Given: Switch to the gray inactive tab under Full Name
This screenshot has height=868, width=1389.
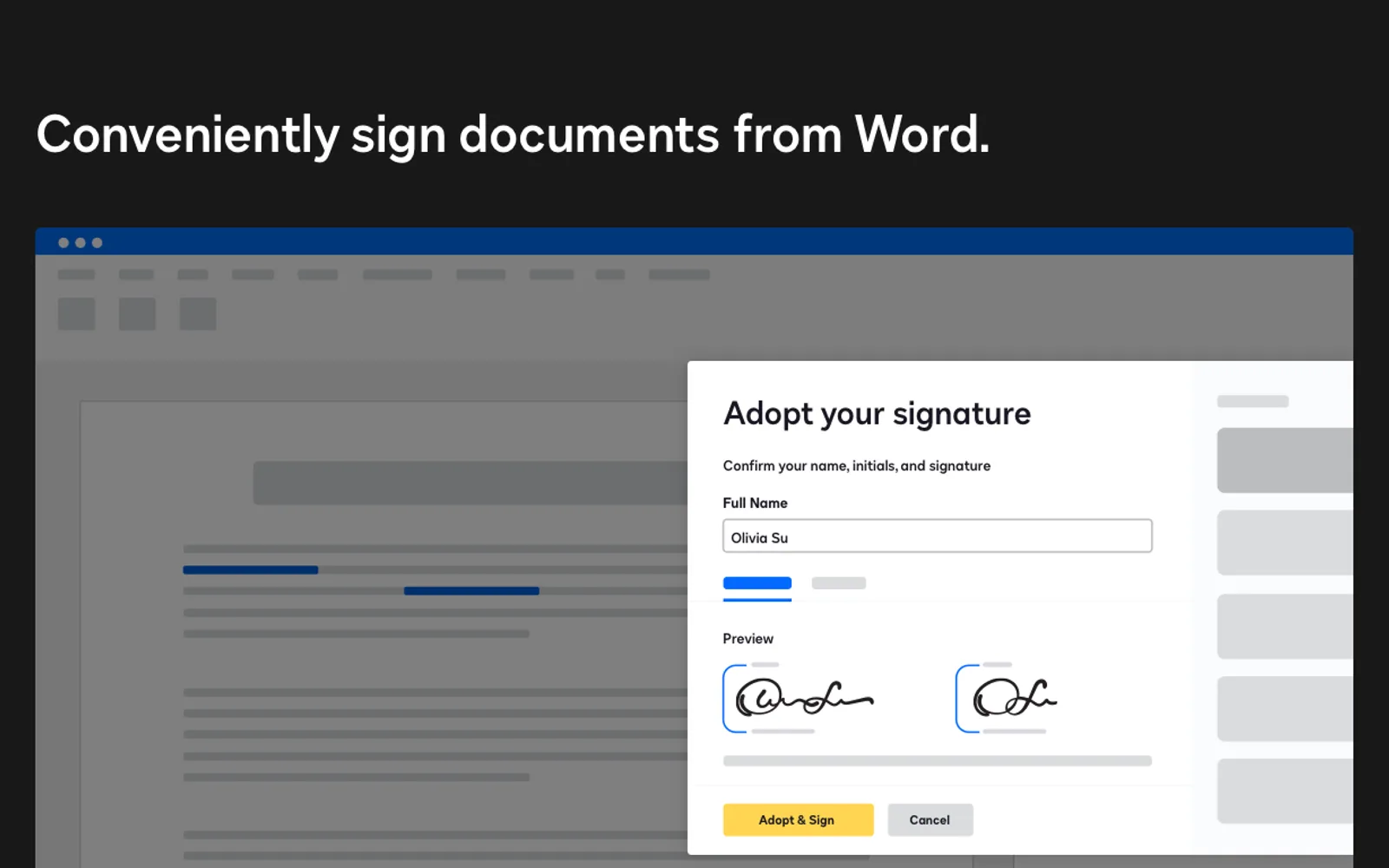Looking at the screenshot, I should (x=839, y=583).
